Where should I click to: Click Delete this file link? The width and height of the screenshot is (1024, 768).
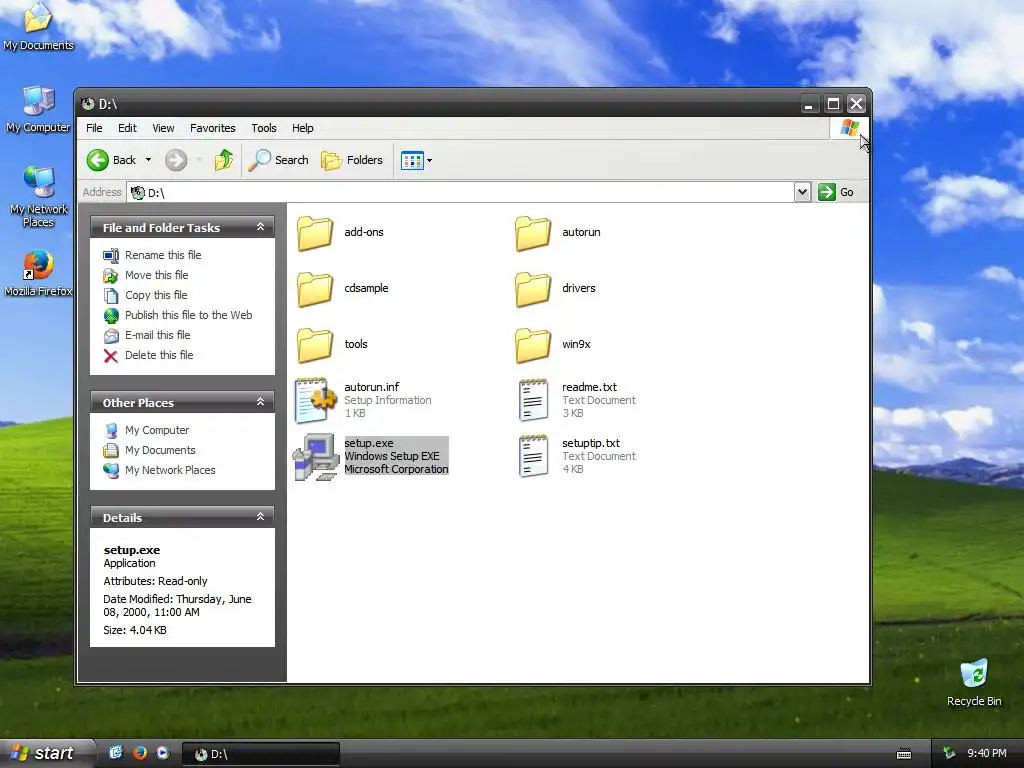(159, 355)
